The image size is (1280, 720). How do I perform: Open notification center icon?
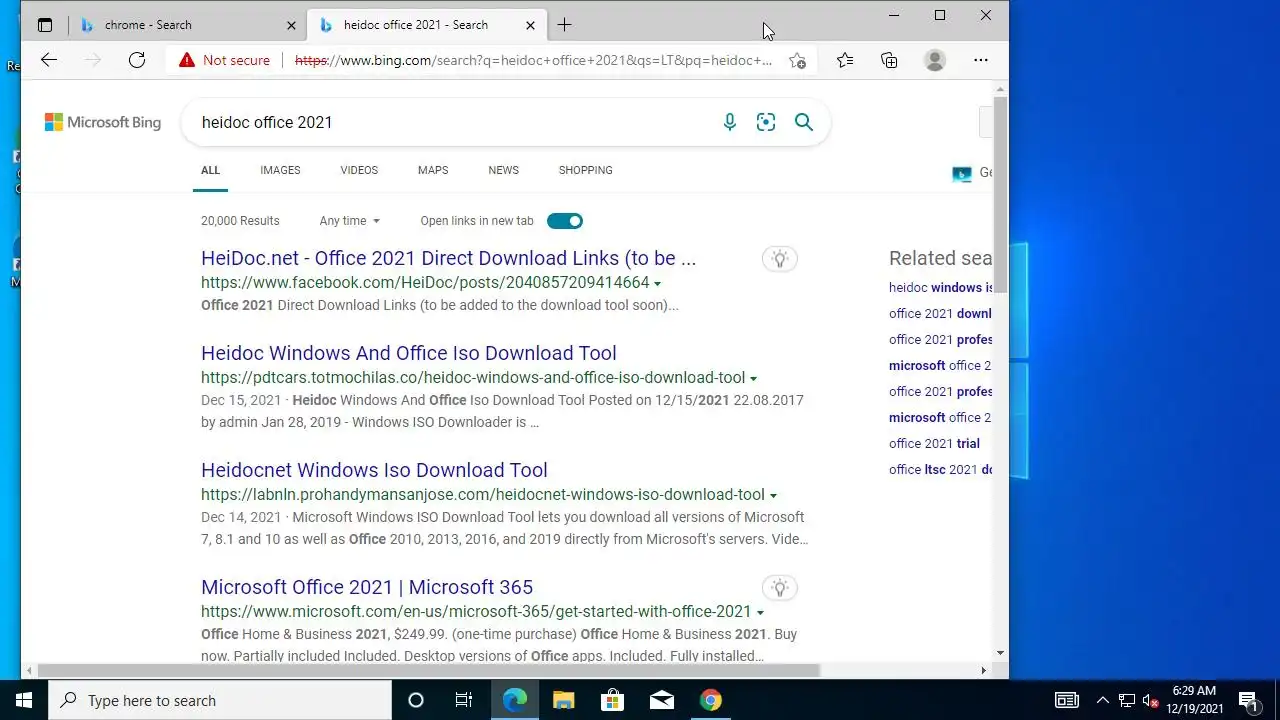tap(1248, 700)
